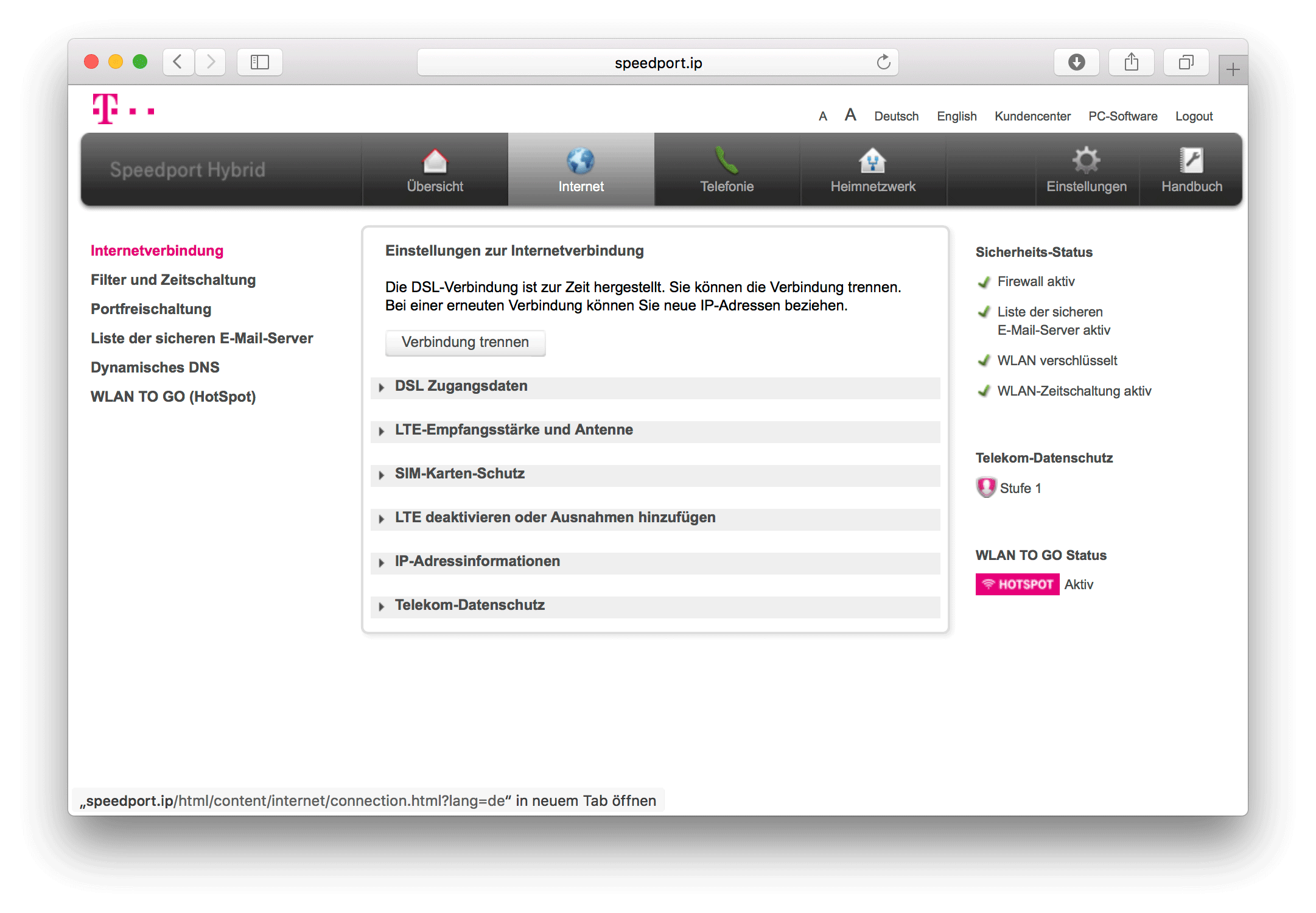Screen dimensions: 1316x913
Task: Select the smaller font size A
Action: (x=823, y=116)
